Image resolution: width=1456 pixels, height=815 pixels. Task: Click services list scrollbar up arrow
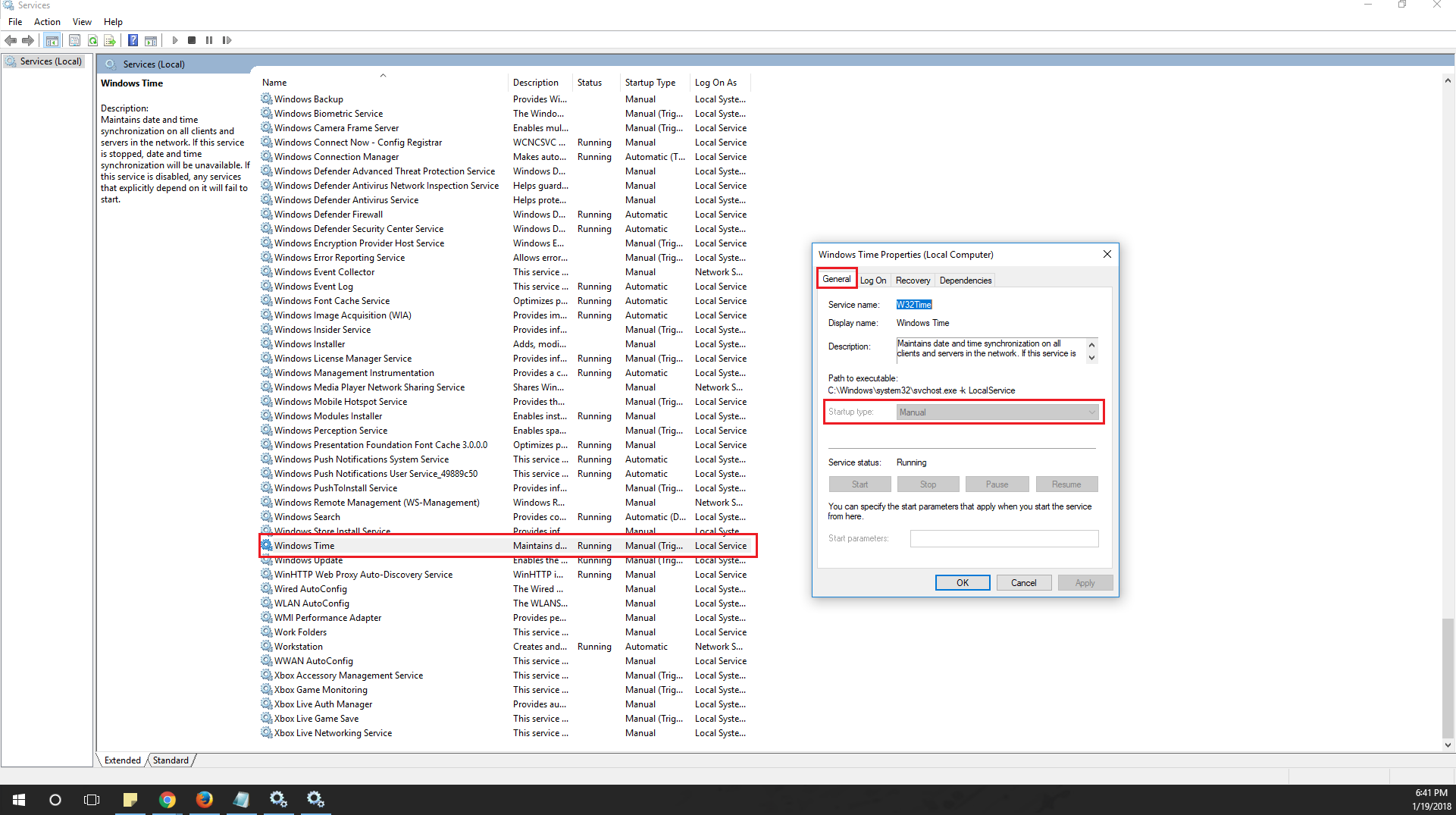click(1448, 80)
